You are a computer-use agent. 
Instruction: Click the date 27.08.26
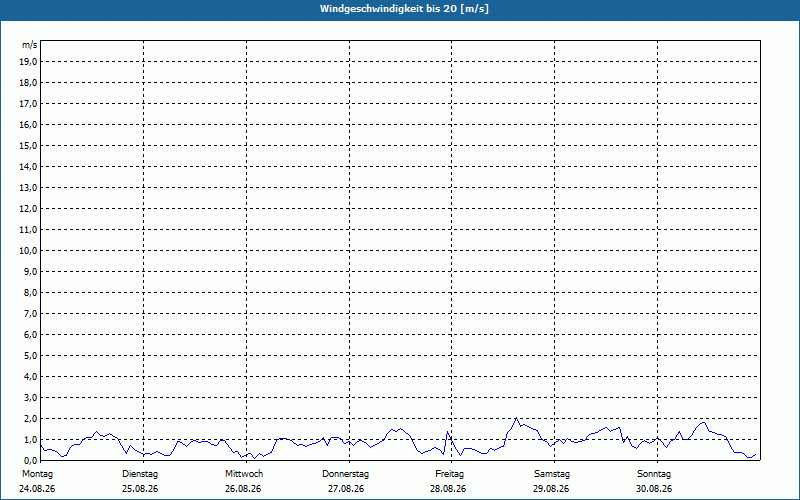[346, 489]
